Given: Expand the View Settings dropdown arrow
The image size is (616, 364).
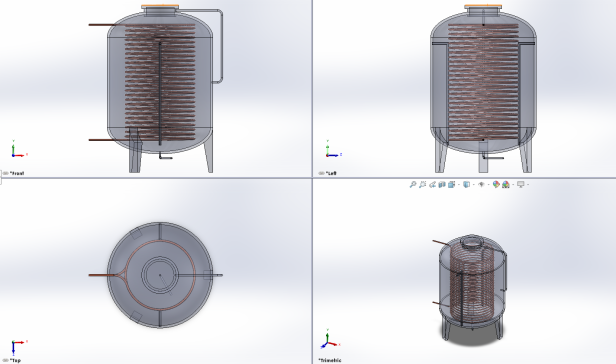Looking at the screenshot, I should [x=528, y=185].
